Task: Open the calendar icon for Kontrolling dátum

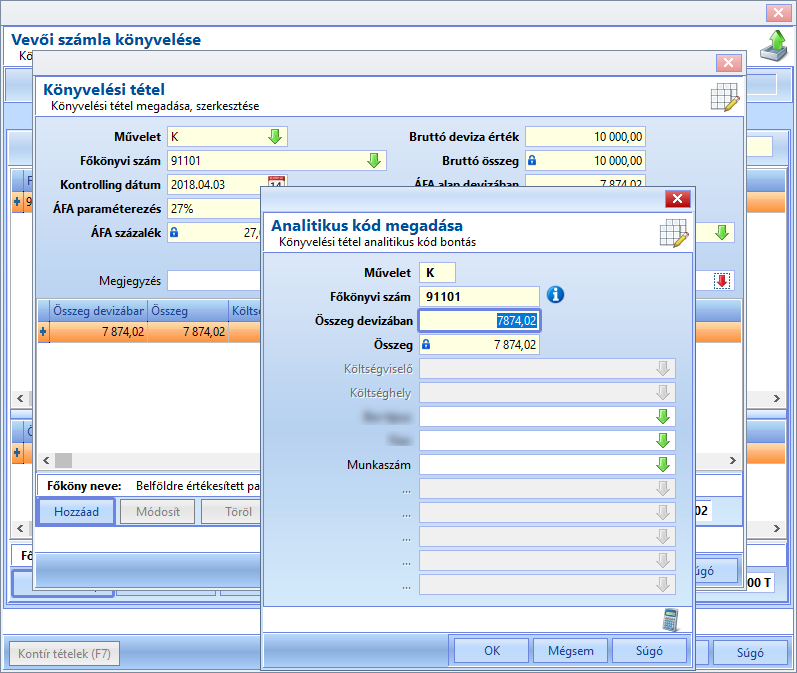Action: pos(276,182)
